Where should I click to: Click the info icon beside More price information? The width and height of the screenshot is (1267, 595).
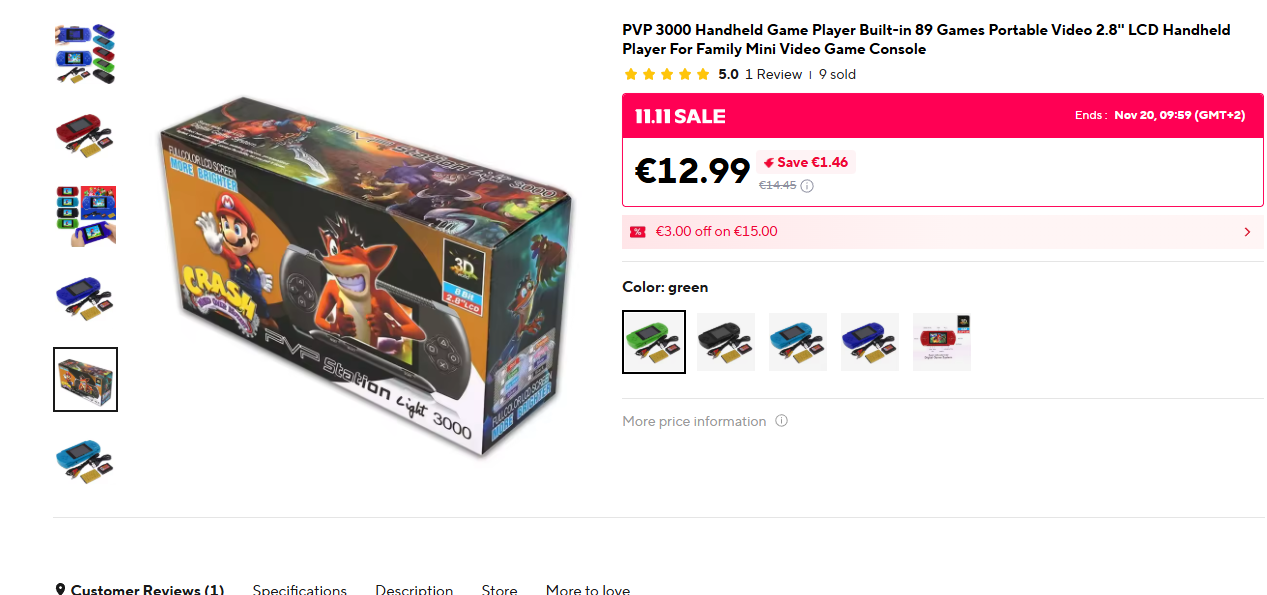[x=782, y=421]
